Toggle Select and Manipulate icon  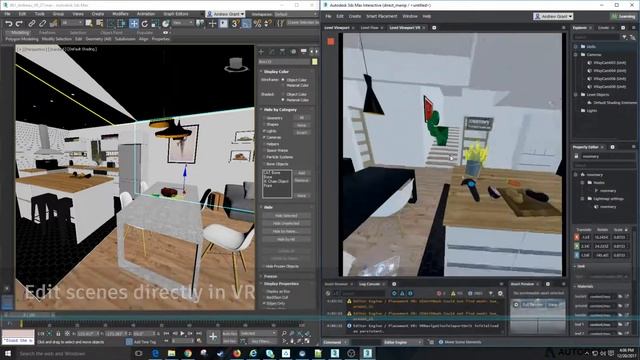[x=212, y=24]
